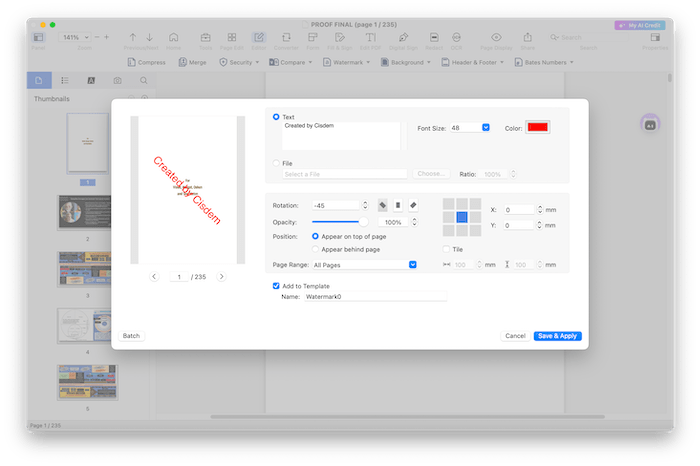Expand the Security menu
700x466 pixels.
[x=239, y=62]
